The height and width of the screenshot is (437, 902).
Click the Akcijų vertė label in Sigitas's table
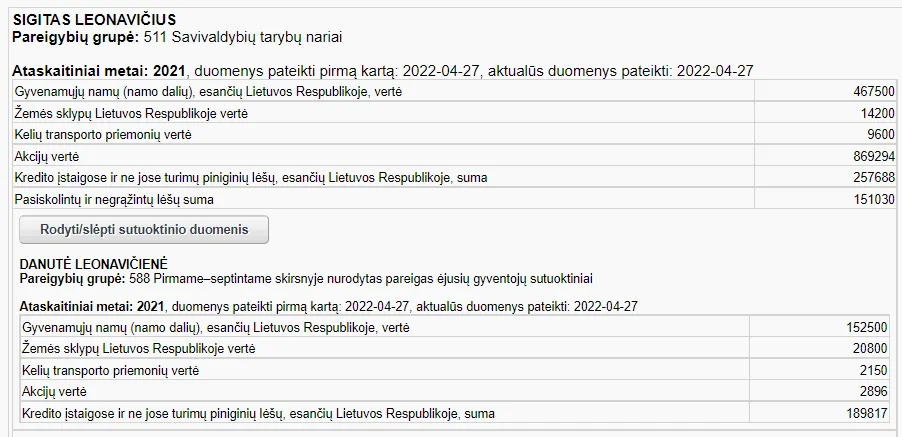[47, 156]
